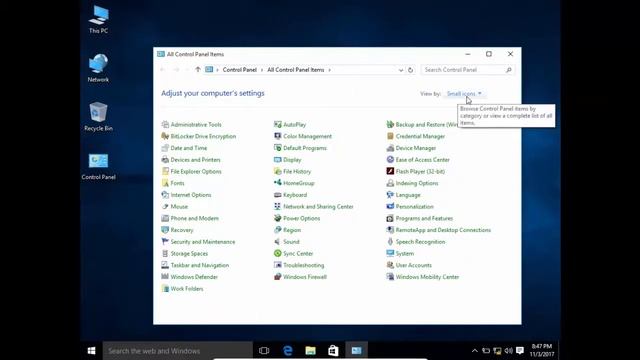The image size is (640, 360).
Task: Click the BitLocker Drive Encryption icon
Action: coord(165,136)
